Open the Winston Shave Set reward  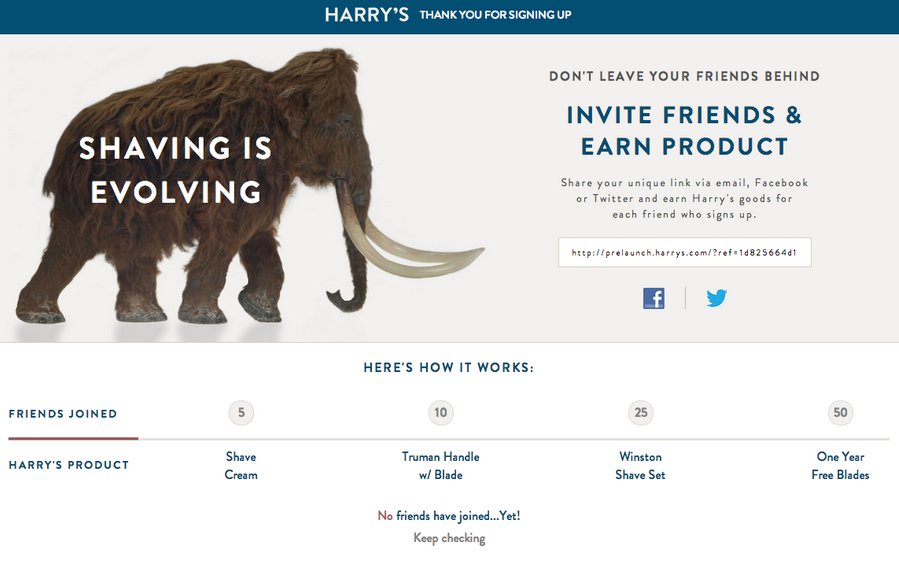click(x=640, y=464)
